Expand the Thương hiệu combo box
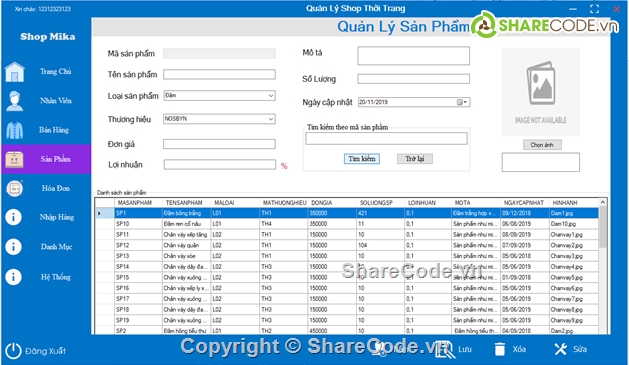This screenshot has height=365, width=629. [x=271, y=119]
